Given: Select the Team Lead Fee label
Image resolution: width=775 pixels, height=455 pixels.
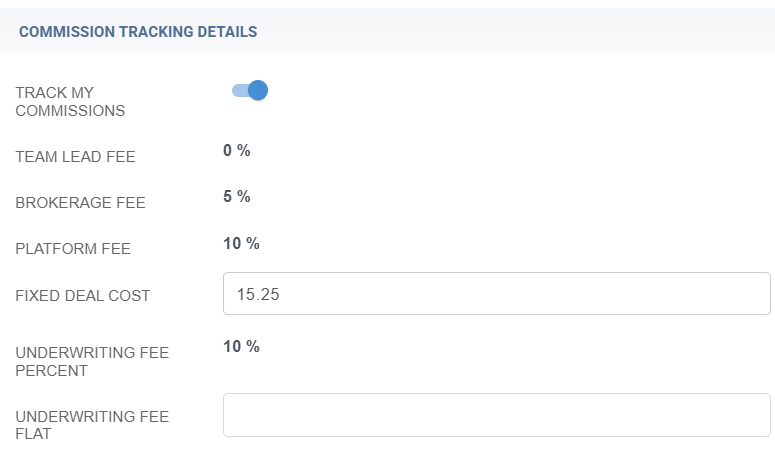Looking at the screenshot, I should coord(76,156).
